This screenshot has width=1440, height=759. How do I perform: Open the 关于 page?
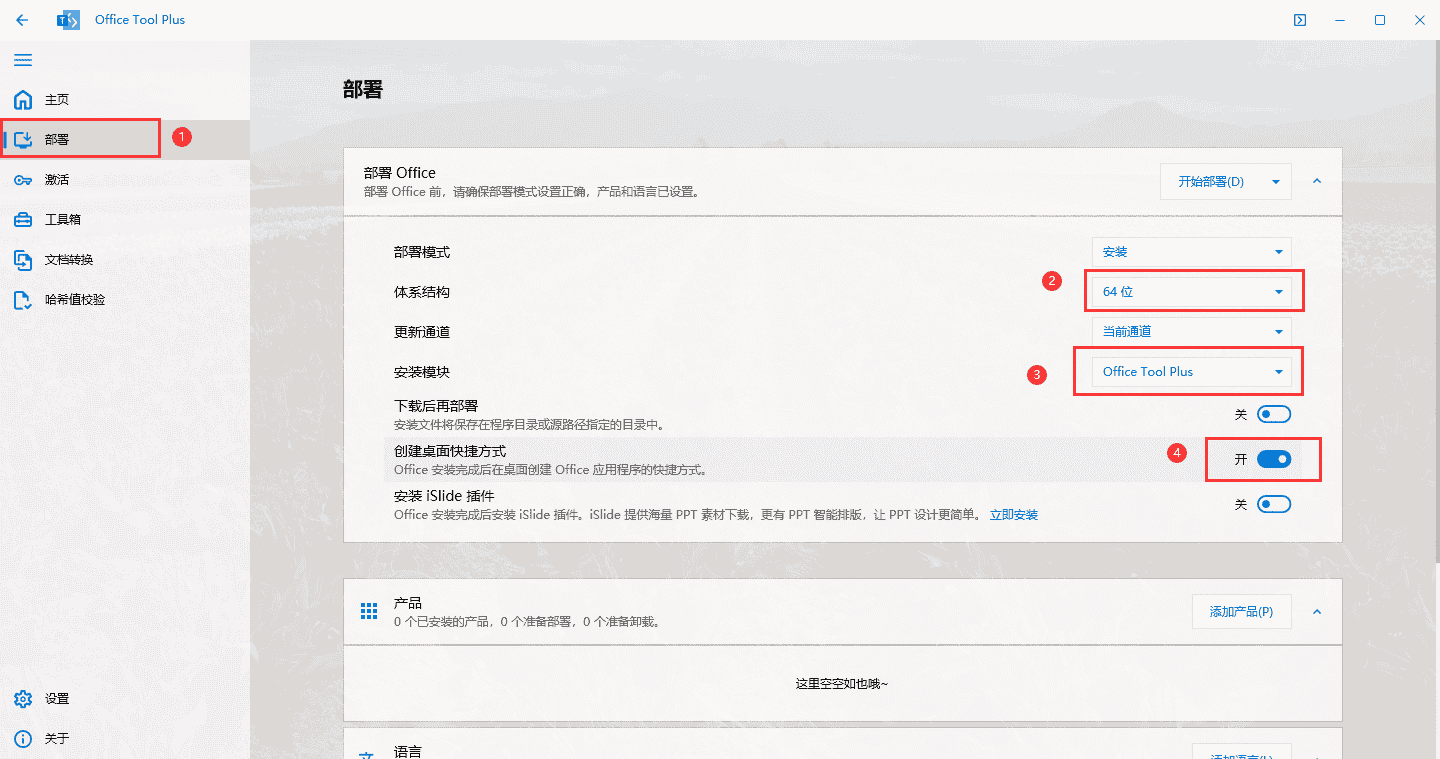125,739
